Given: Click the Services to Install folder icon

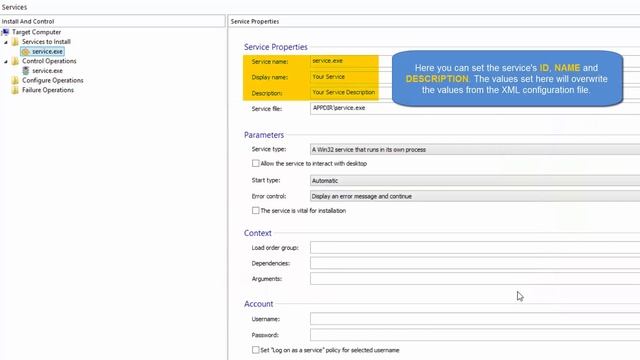Looking at the screenshot, I should [x=16, y=42].
